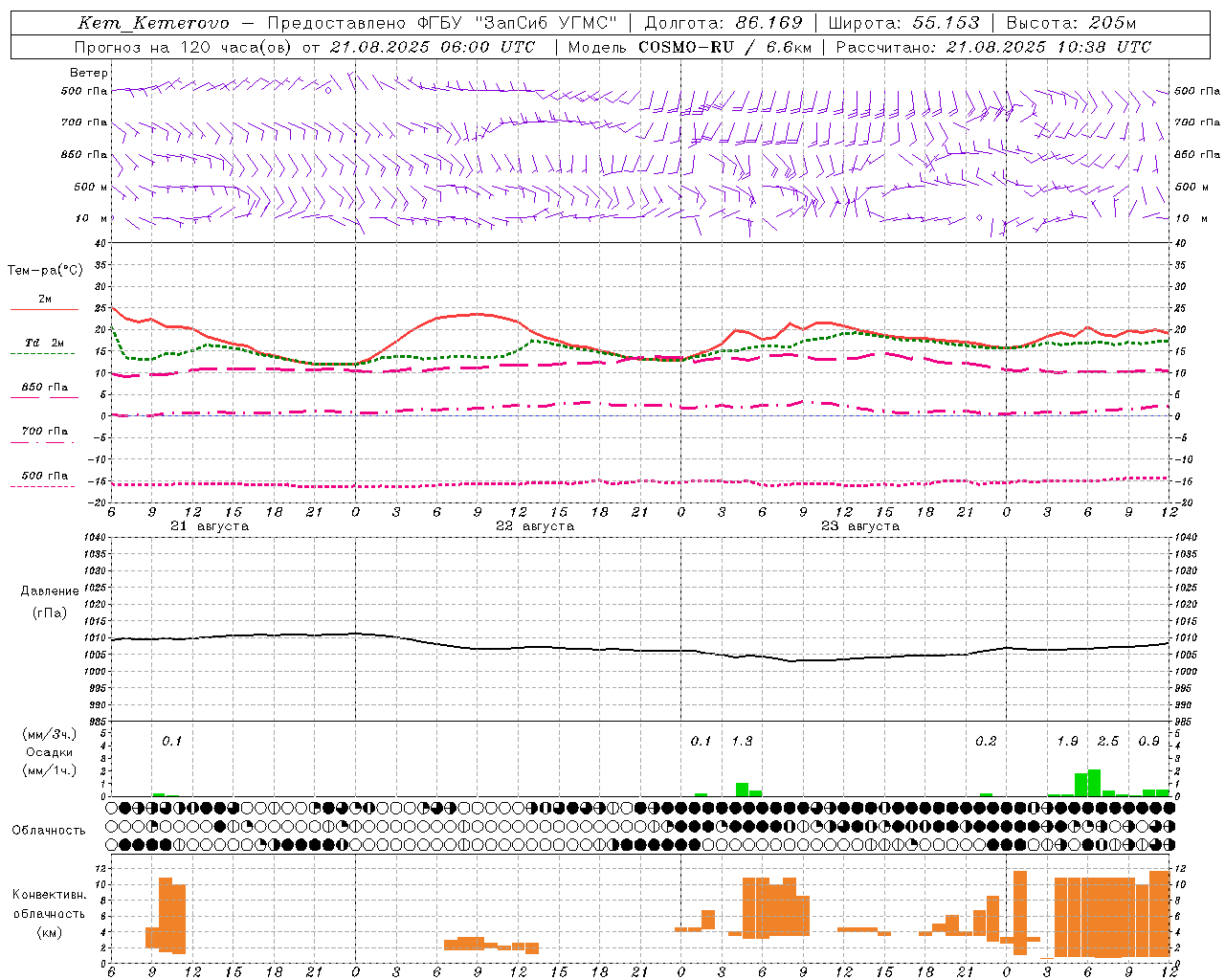Click the tallest green precipitation bar under "2.5"
Screen dimensions: 1225x980
[x=1094, y=783]
